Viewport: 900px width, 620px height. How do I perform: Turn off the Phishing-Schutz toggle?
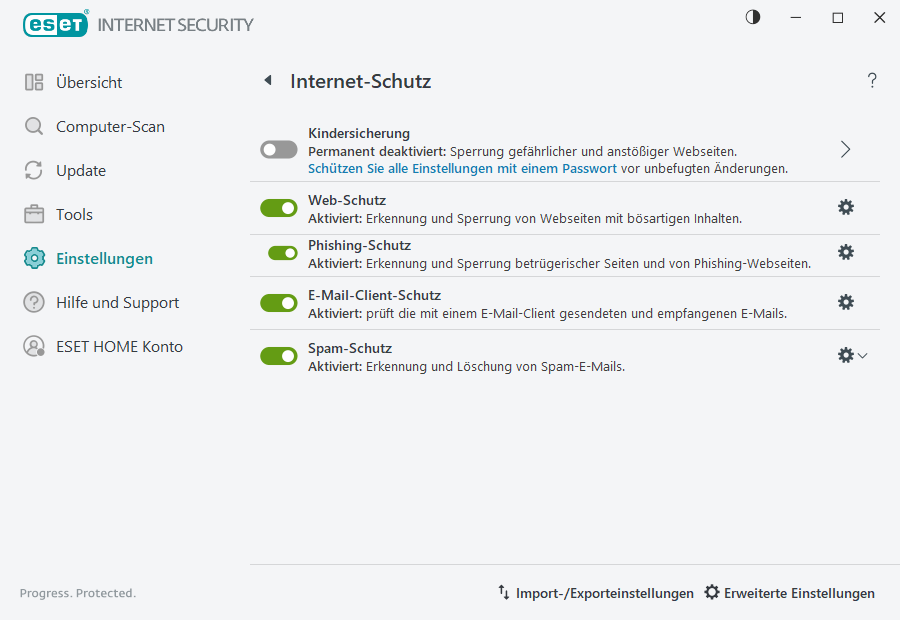coord(283,253)
